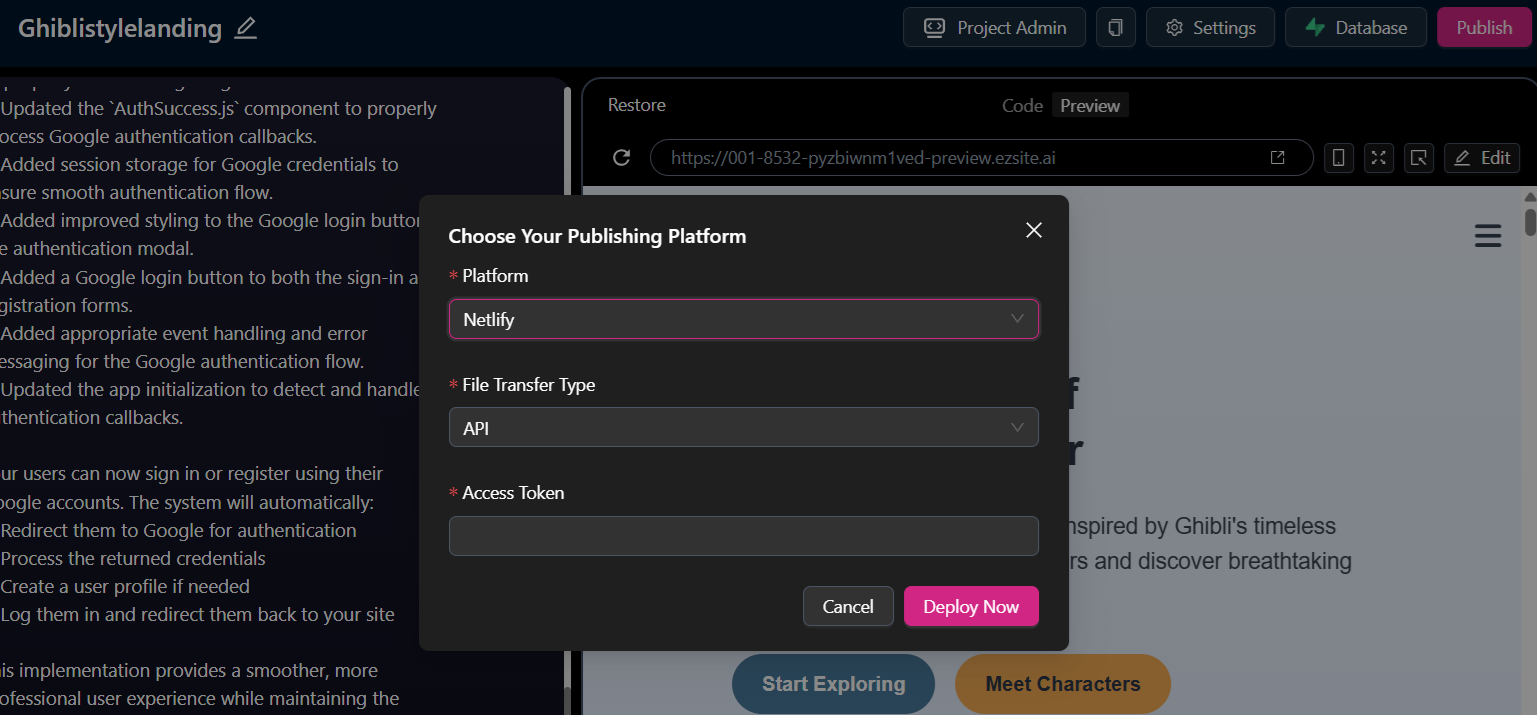The width and height of the screenshot is (1537, 715).
Task: Click into the Access Token field
Action: (743, 536)
